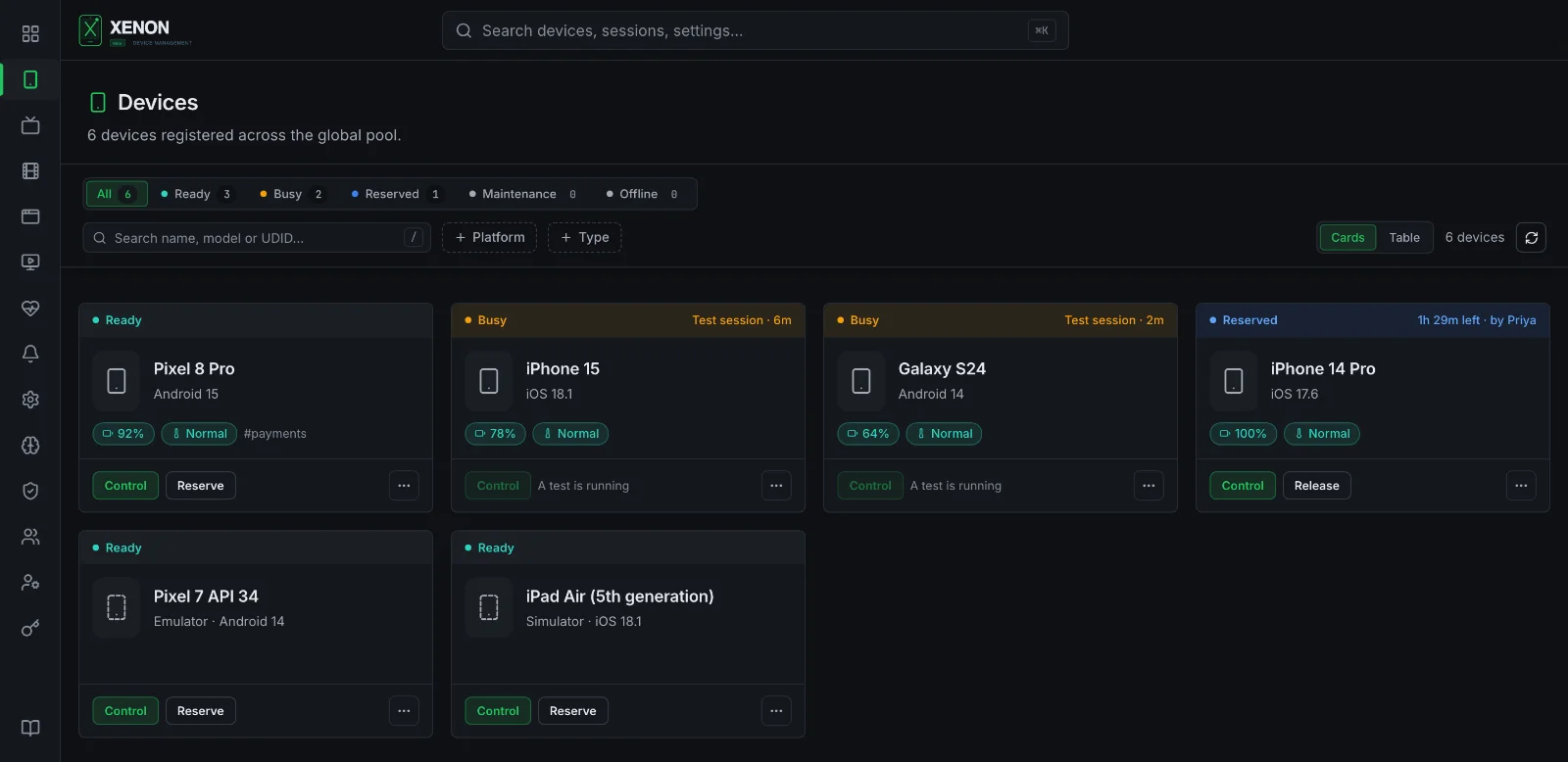Select the Devices phone icon in sidebar
This screenshot has height=762, width=1568.
30,79
